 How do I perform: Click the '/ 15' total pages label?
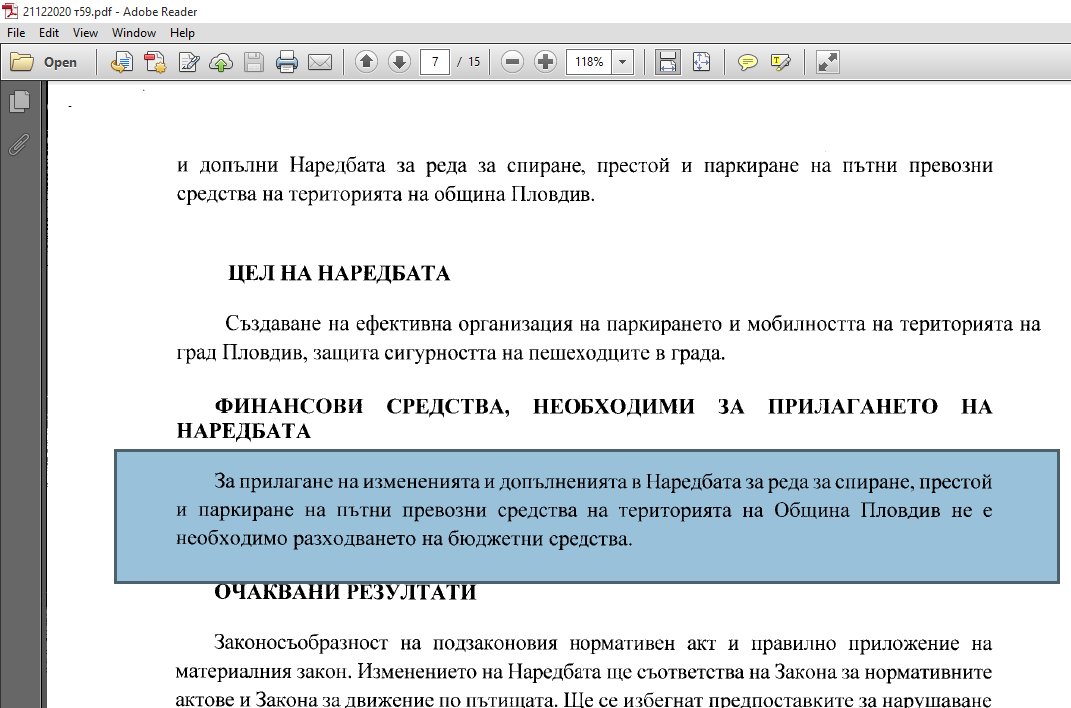point(469,62)
